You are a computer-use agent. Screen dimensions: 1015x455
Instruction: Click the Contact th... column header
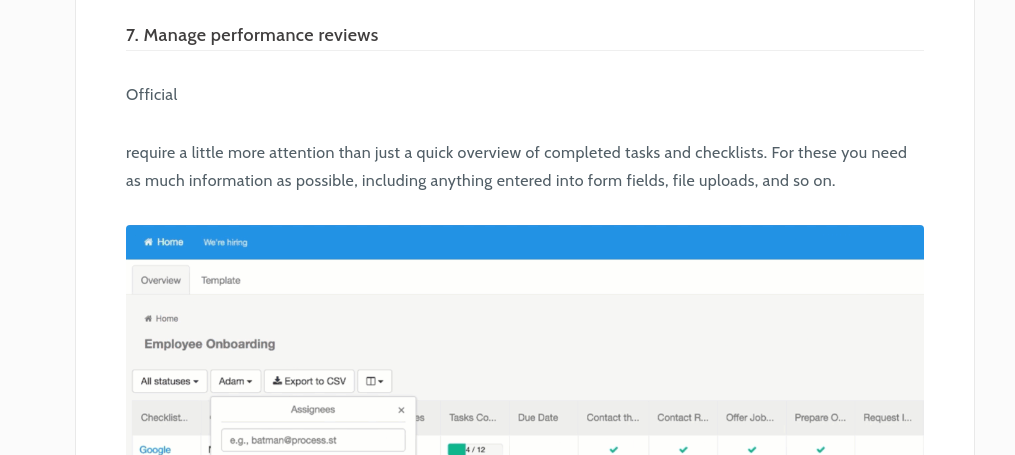[613, 417]
